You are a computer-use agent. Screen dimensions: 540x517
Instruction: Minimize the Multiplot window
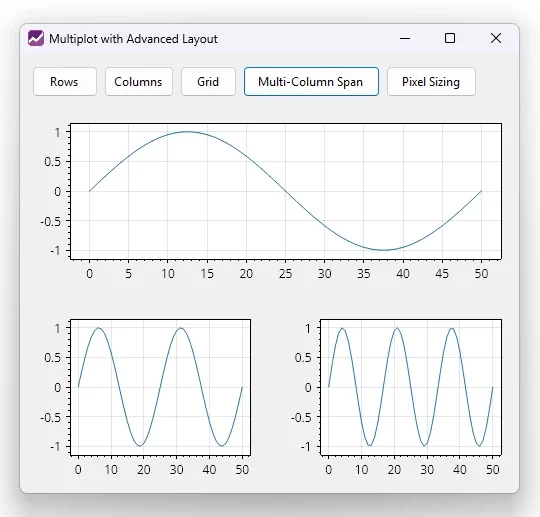(405, 38)
